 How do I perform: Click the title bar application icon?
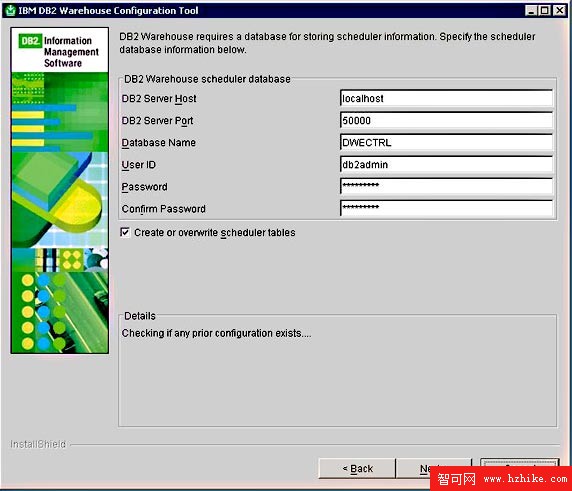[x=11, y=11]
